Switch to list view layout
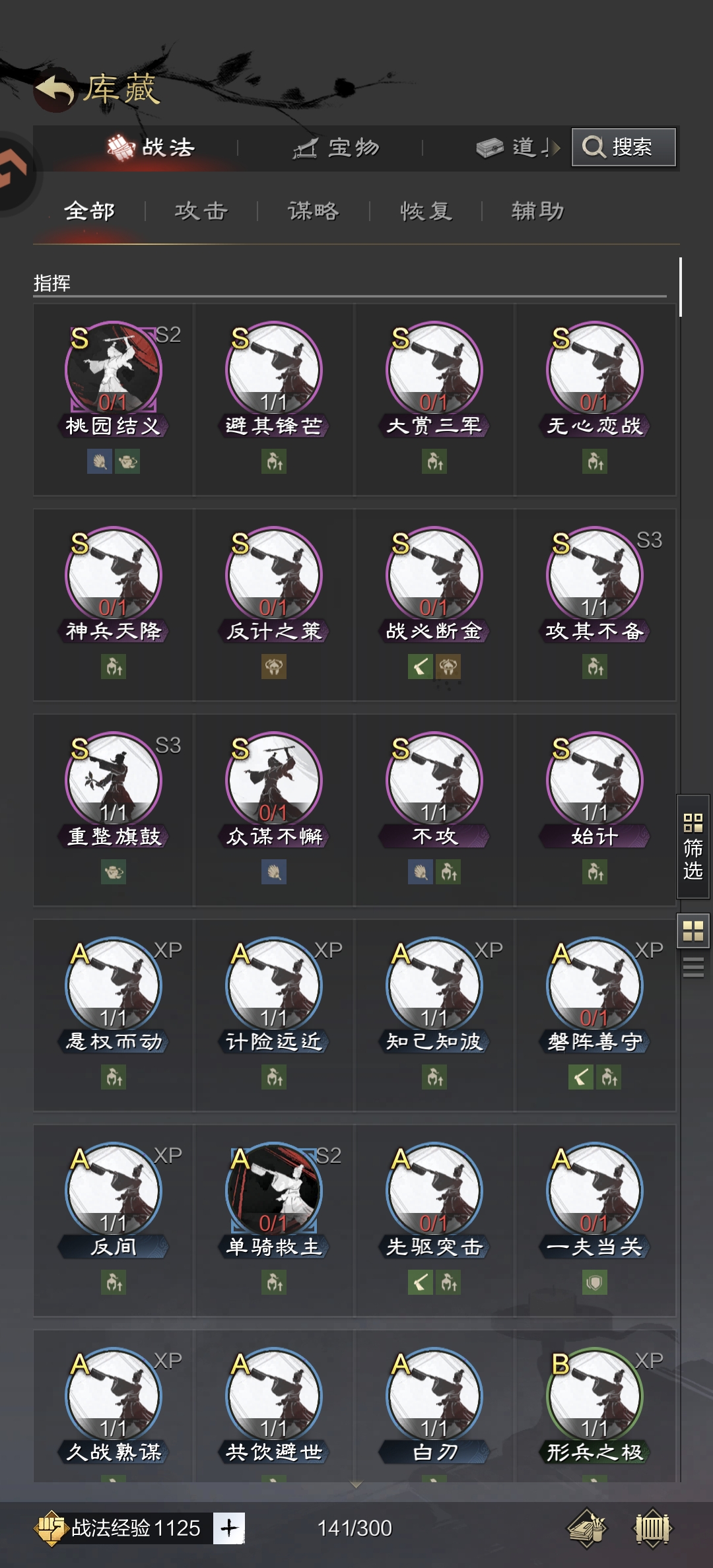This screenshot has width=713, height=1568. pos(693,967)
